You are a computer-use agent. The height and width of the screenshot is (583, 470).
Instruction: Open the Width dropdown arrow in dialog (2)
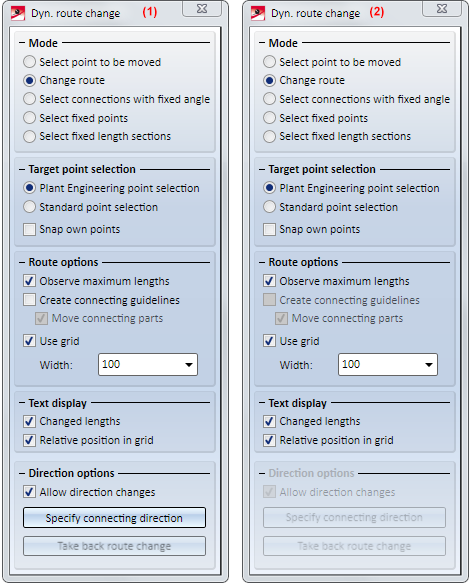click(429, 365)
